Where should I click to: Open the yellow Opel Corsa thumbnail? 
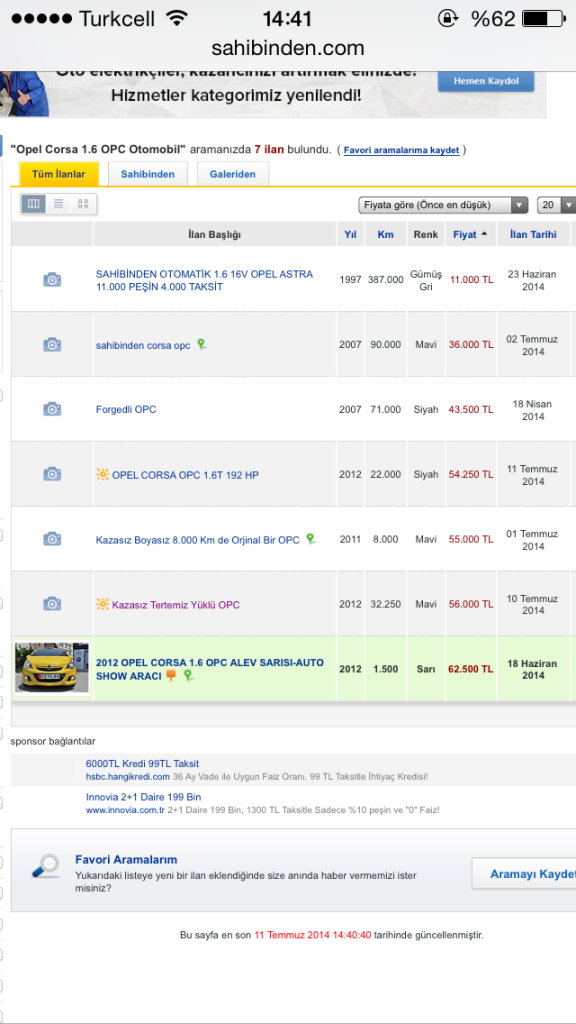tap(52, 667)
